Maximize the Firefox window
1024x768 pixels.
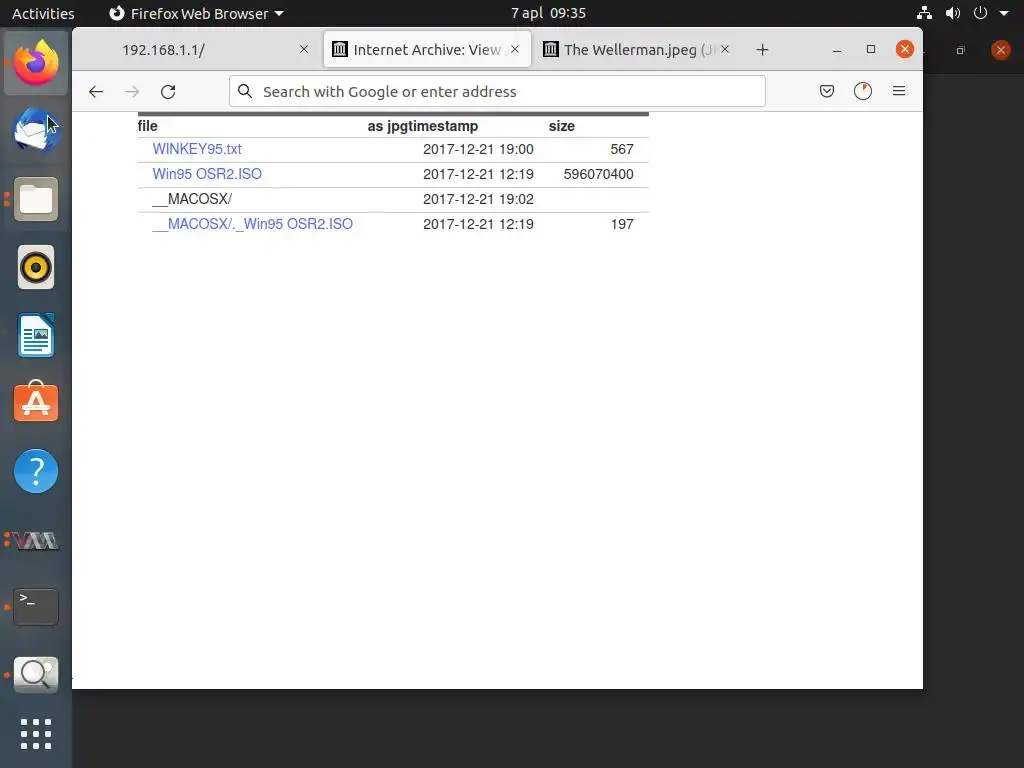click(x=871, y=49)
